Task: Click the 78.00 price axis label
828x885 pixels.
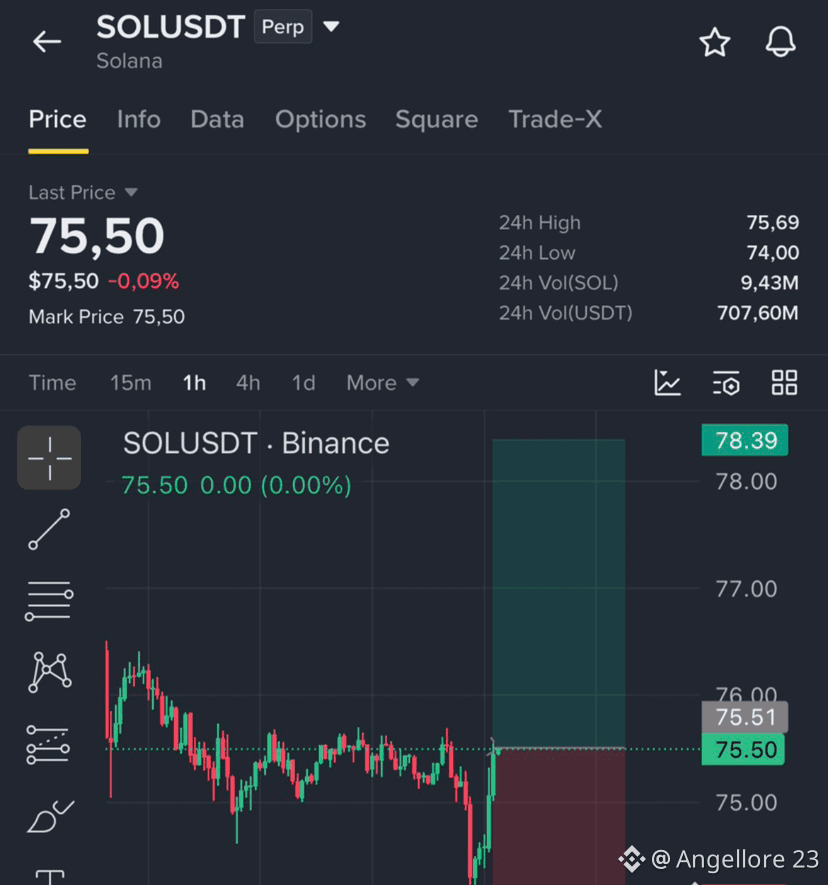Action: [x=746, y=481]
